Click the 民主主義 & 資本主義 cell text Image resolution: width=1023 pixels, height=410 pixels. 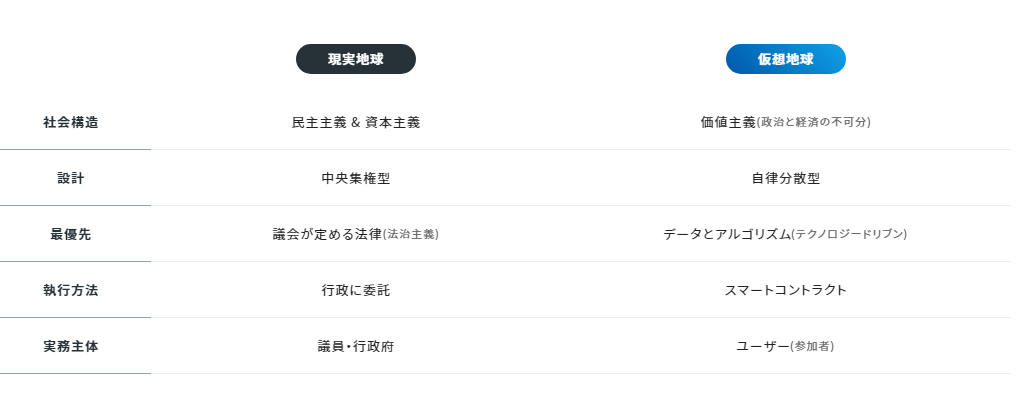(355, 122)
